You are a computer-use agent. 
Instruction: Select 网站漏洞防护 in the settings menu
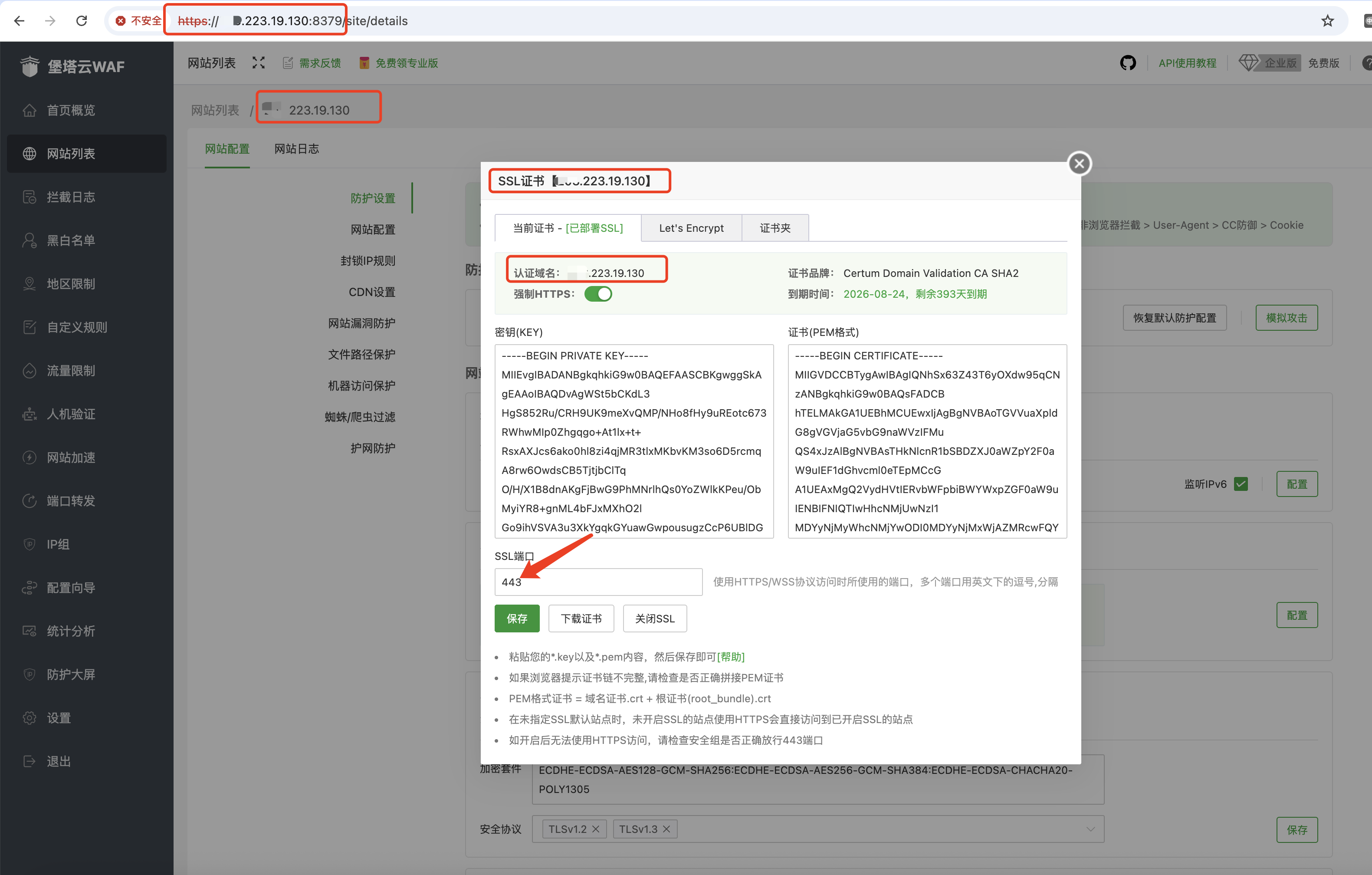tap(362, 323)
